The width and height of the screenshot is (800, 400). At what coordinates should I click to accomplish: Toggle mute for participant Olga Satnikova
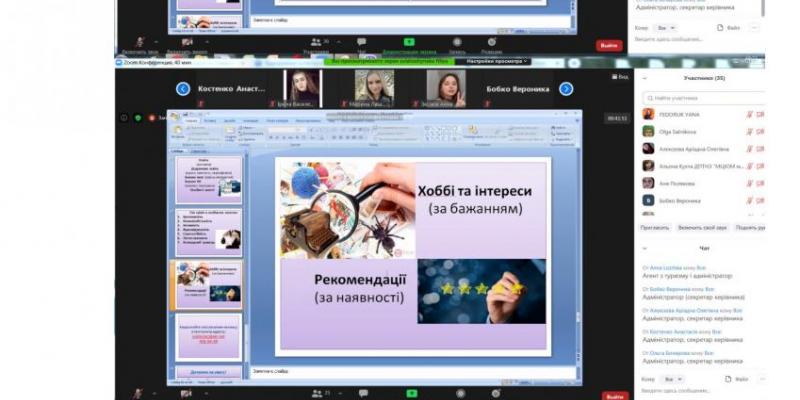(x=749, y=131)
